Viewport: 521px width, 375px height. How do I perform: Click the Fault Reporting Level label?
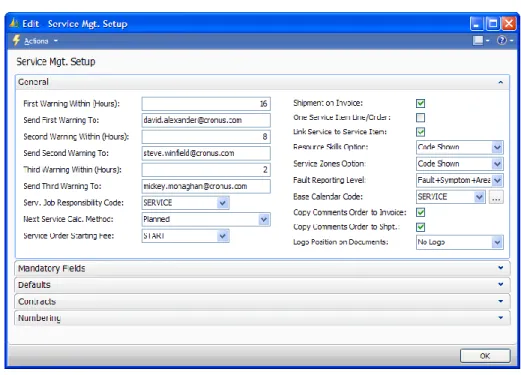329,180
